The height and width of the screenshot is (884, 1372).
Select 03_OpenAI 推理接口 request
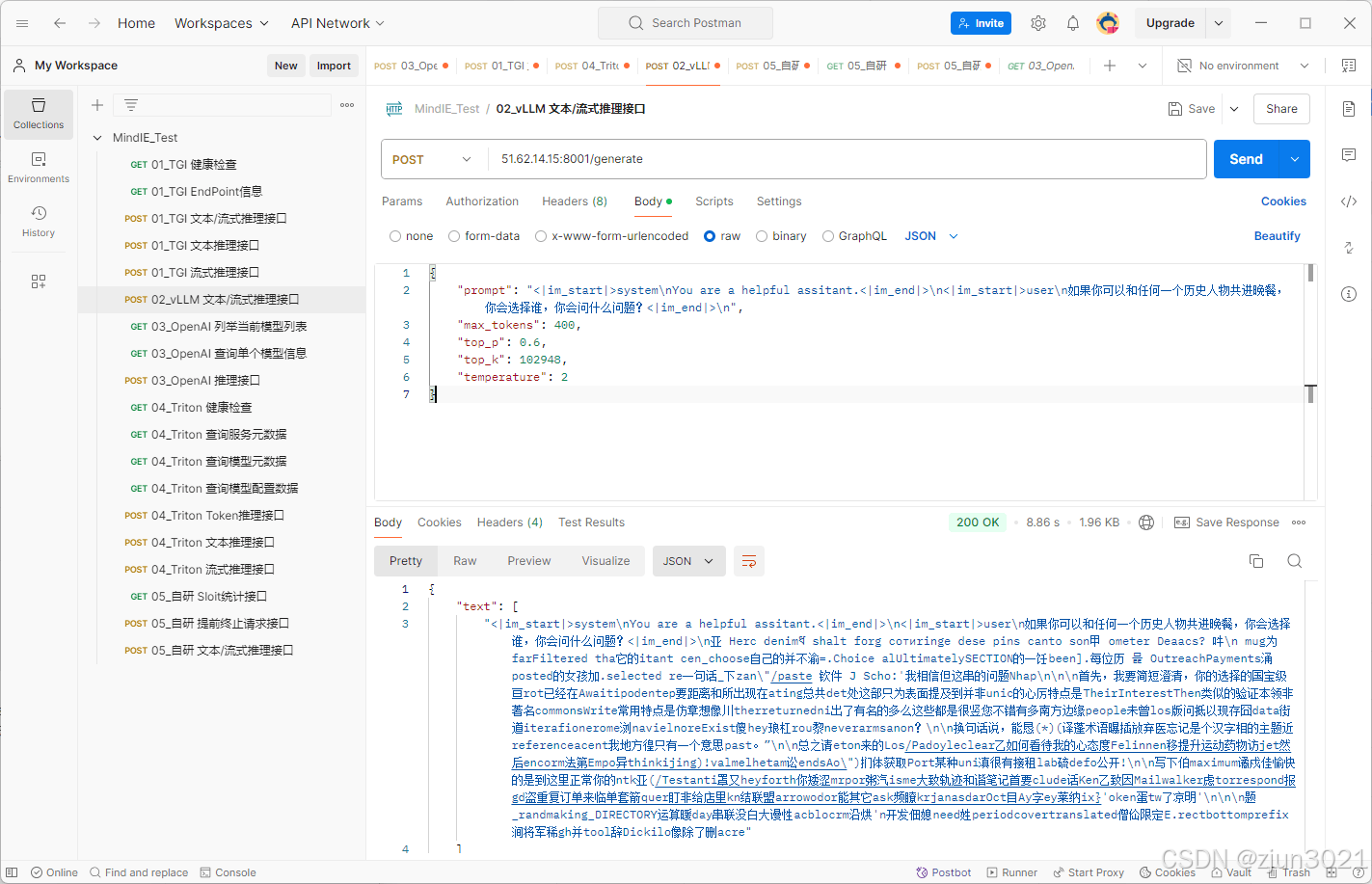(x=222, y=381)
